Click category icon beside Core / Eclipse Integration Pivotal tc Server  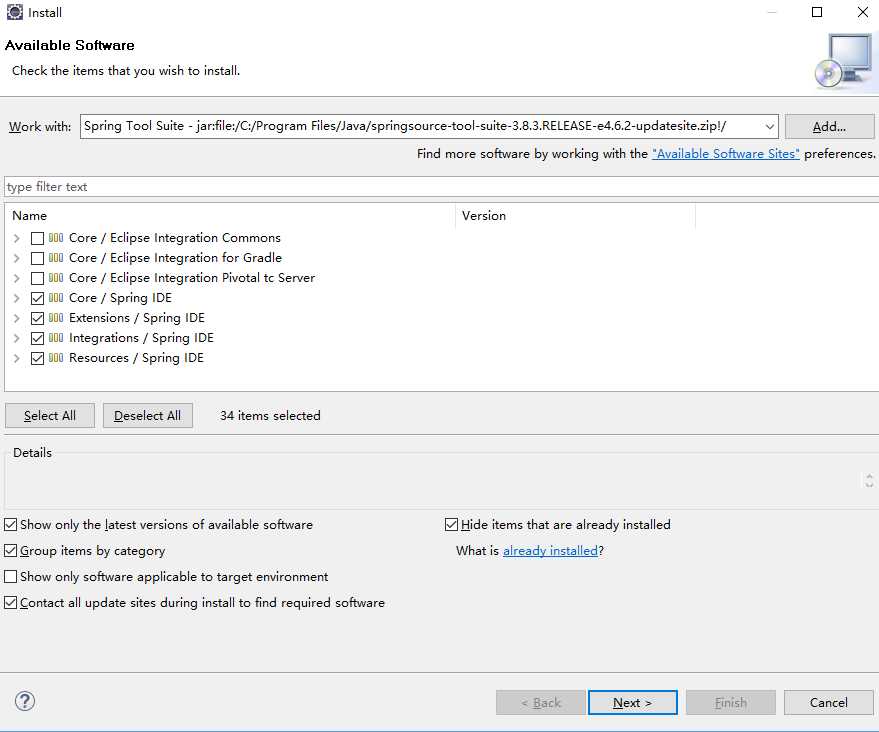[x=55, y=278]
